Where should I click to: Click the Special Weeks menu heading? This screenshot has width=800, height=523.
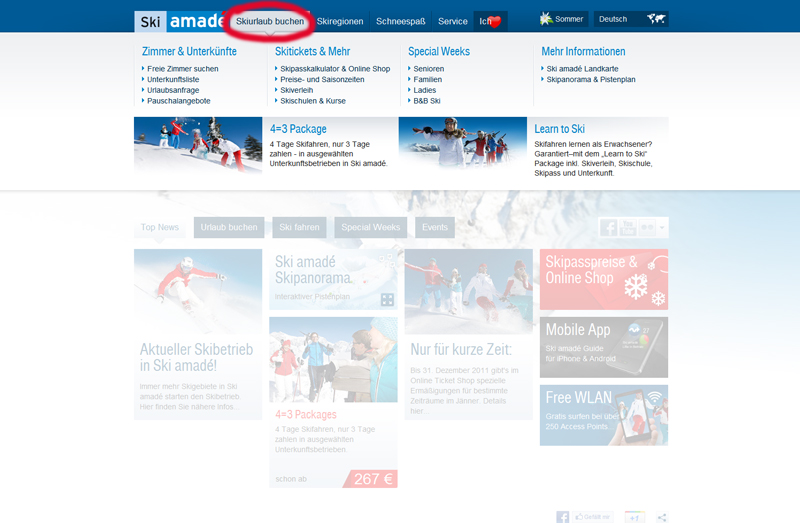(x=439, y=52)
